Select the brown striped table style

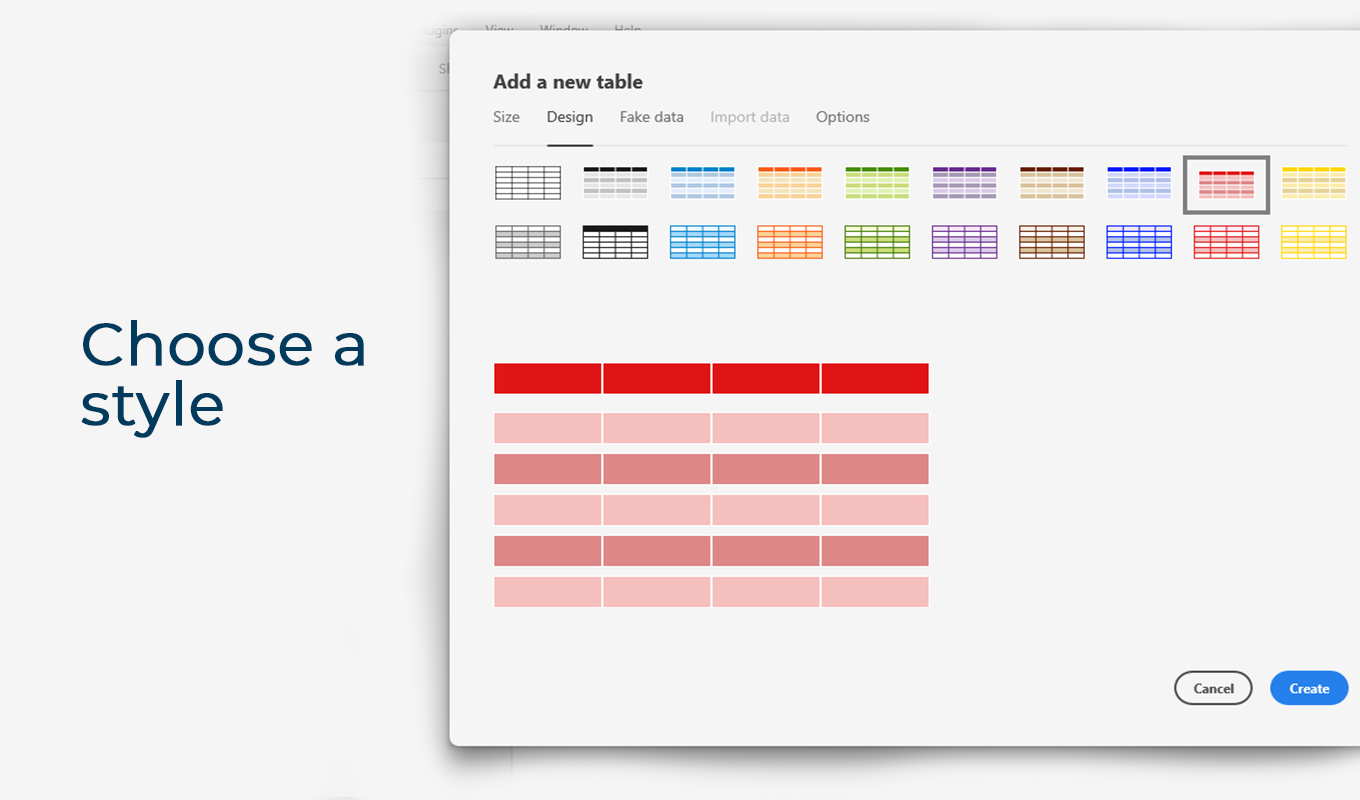(1052, 183)
